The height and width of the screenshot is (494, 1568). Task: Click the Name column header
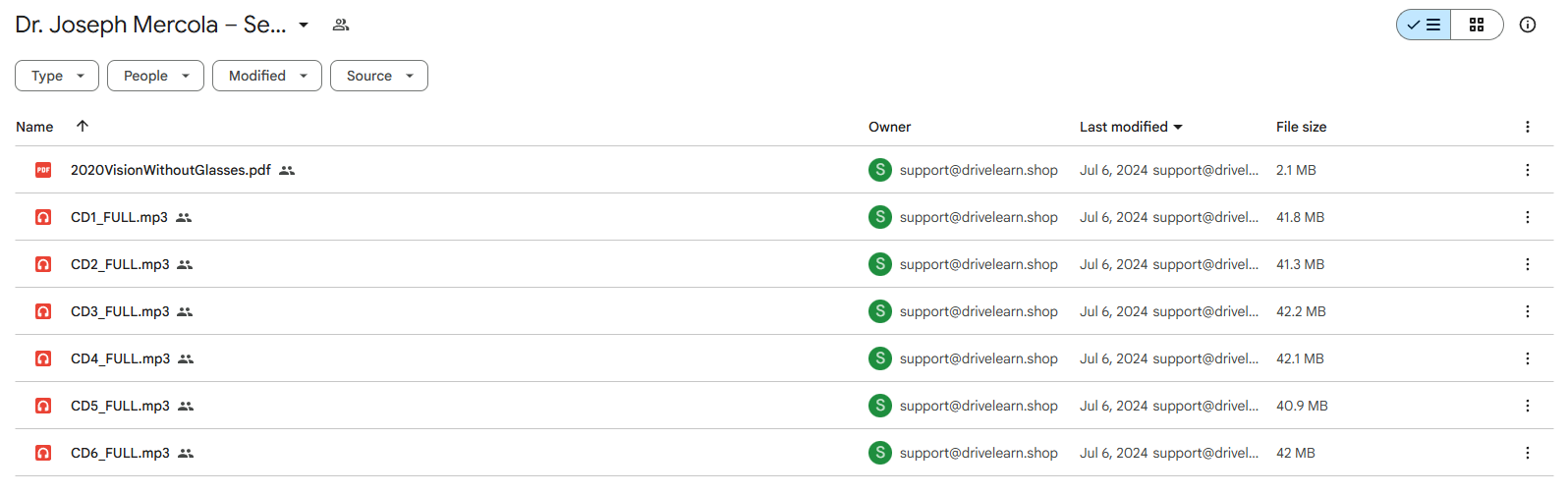click(x=34, y=127)
